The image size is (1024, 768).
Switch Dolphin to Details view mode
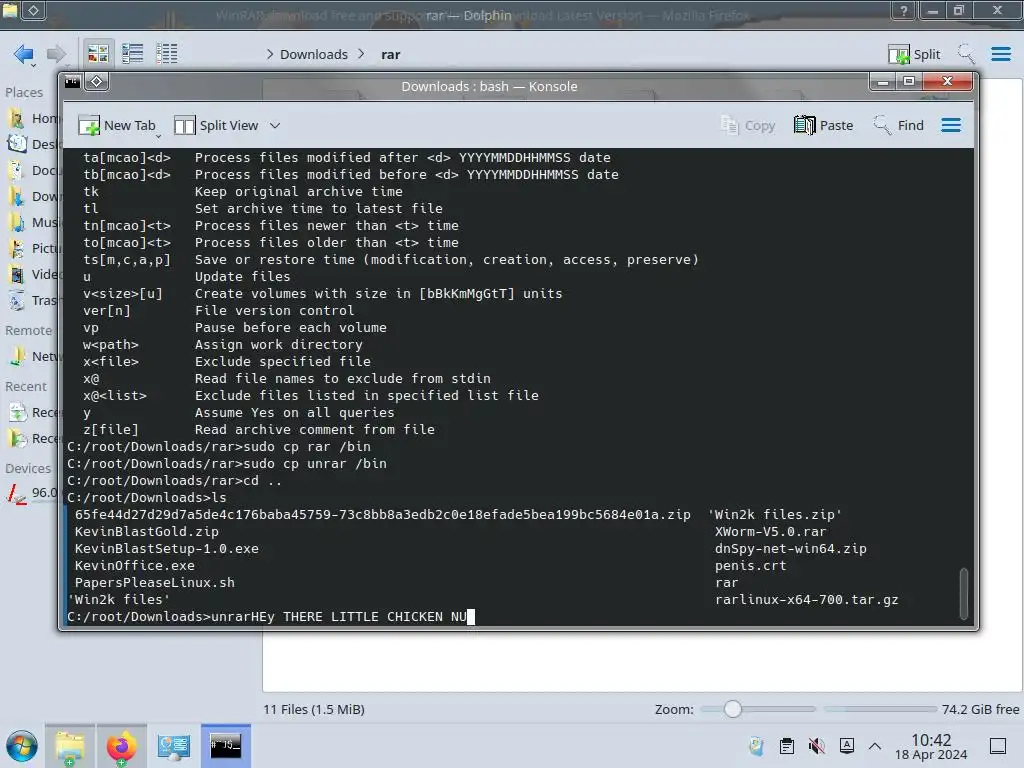tap(167, 54)
